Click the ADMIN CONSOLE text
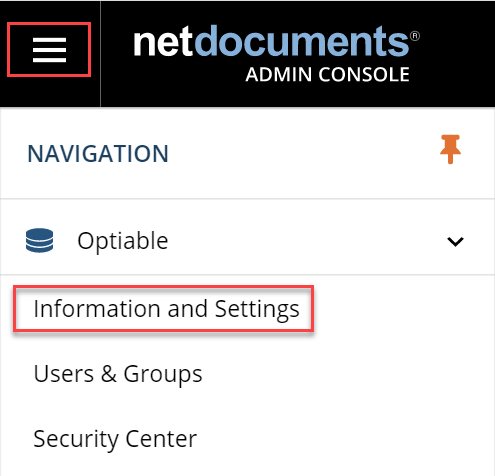495x476 pixels. click(328, 74)
